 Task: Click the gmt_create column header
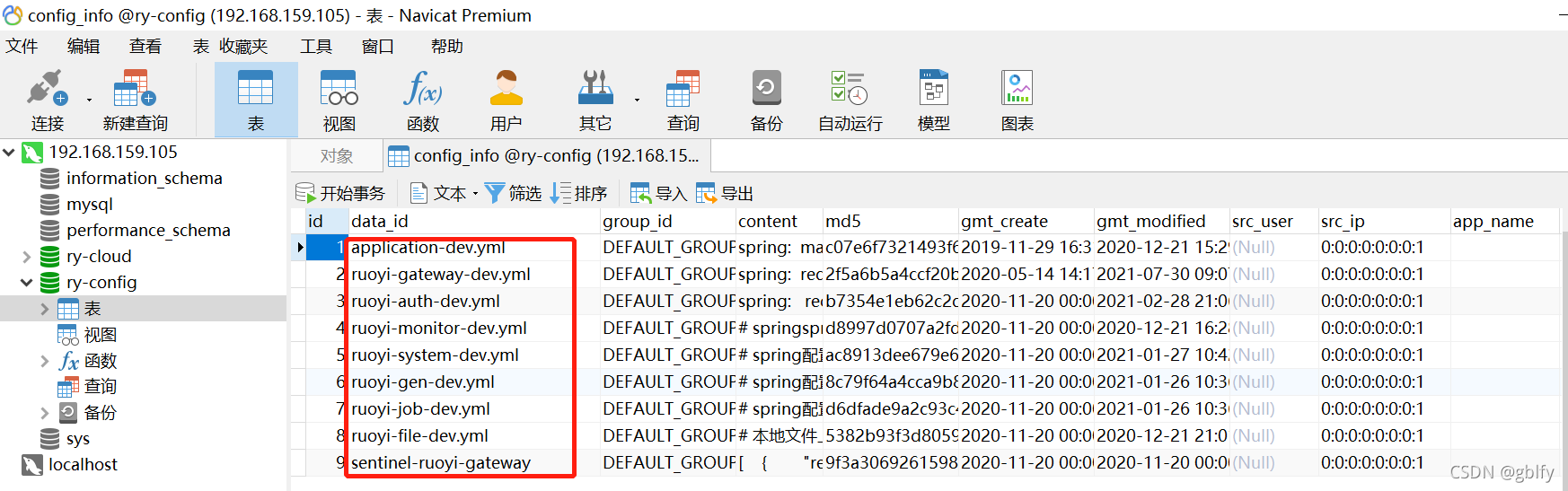1026,222
